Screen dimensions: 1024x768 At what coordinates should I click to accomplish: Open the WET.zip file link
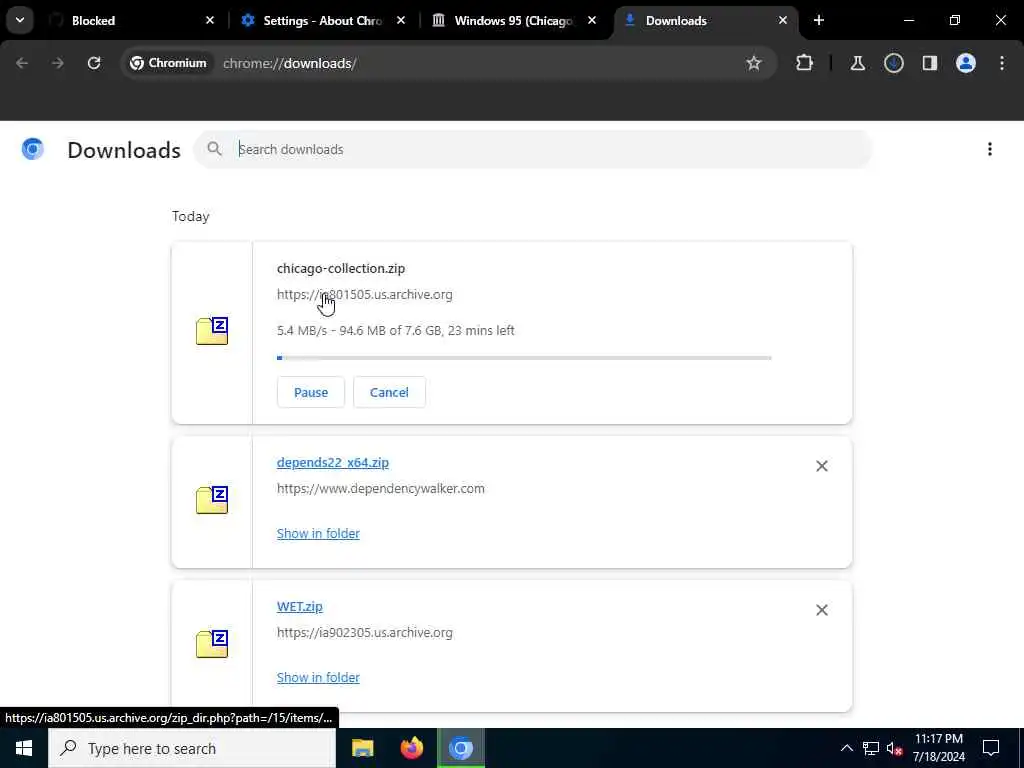click(299, 606)
